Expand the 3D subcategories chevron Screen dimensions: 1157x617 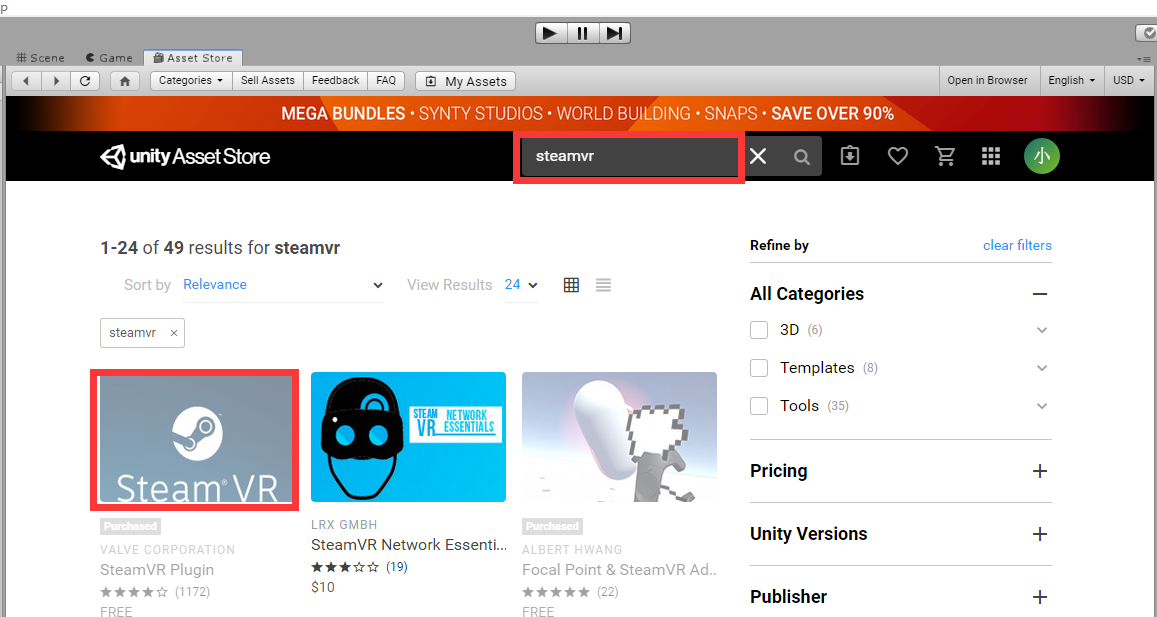(1041, 330)
